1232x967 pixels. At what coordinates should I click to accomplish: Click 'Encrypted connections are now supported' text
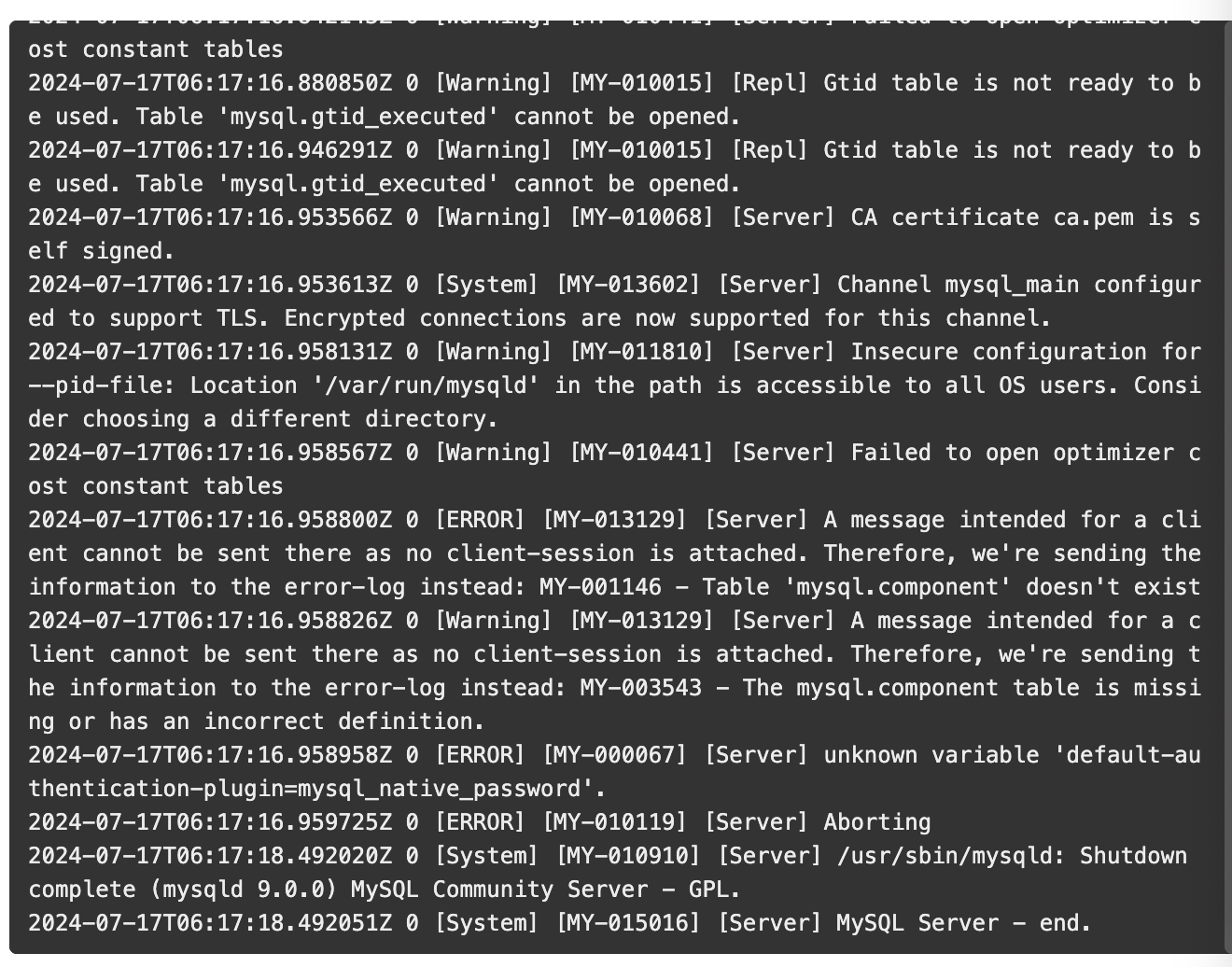pyautogui.click(x=547, y=318)
